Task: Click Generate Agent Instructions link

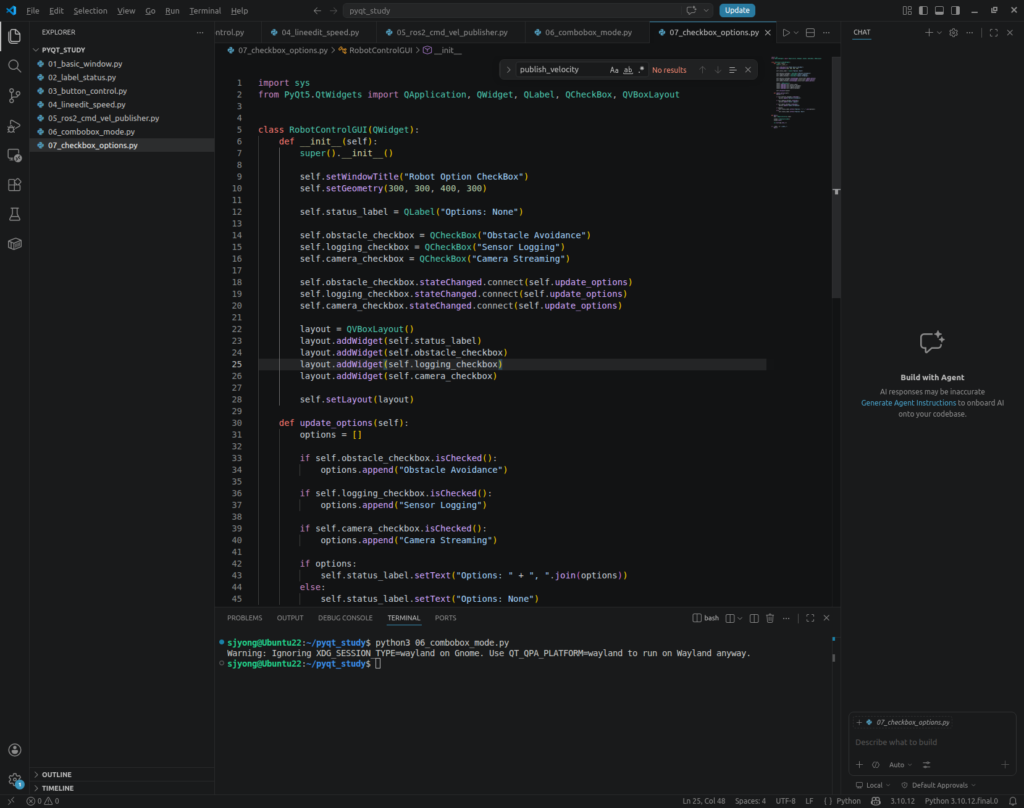Action: [x=908, y=403]
